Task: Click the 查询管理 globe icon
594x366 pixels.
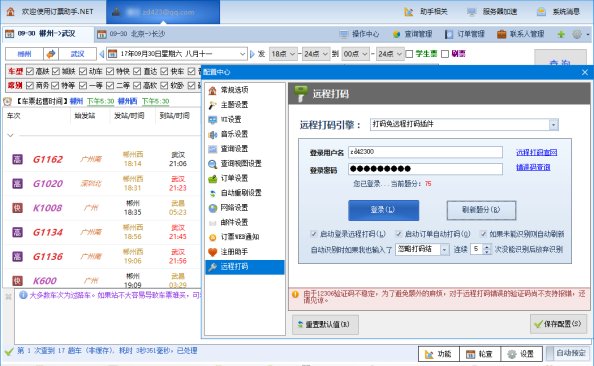Action: click(x=397, y=34)
